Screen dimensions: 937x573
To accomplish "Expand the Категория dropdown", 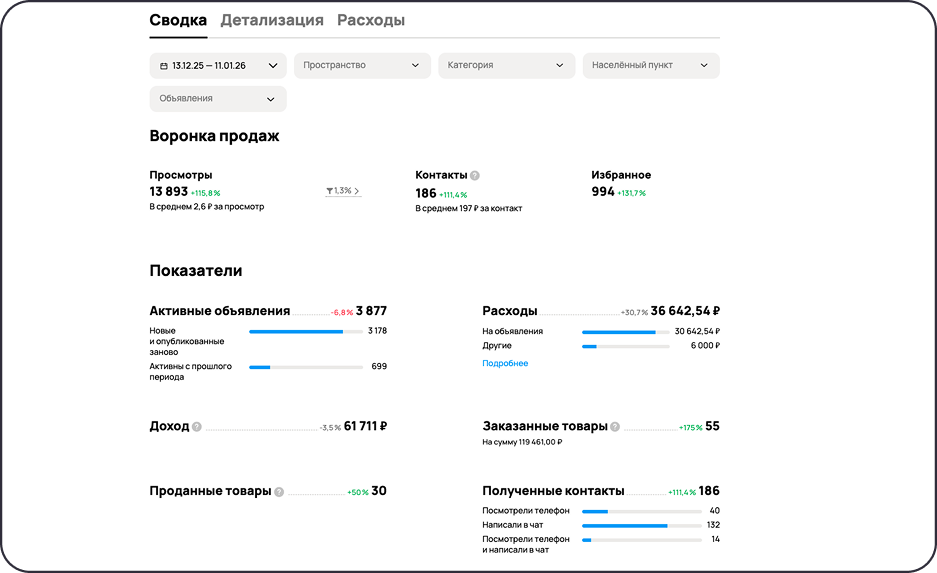I will 507,66.
